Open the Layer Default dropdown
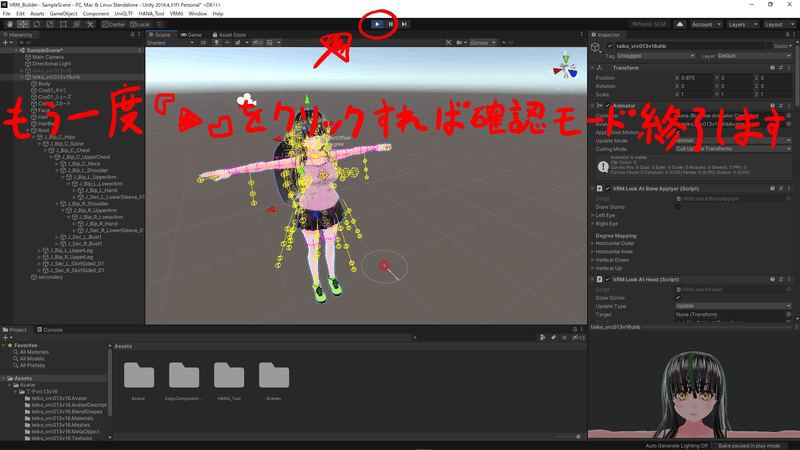This screenshot has width=800, height=450. pos(754,56)
